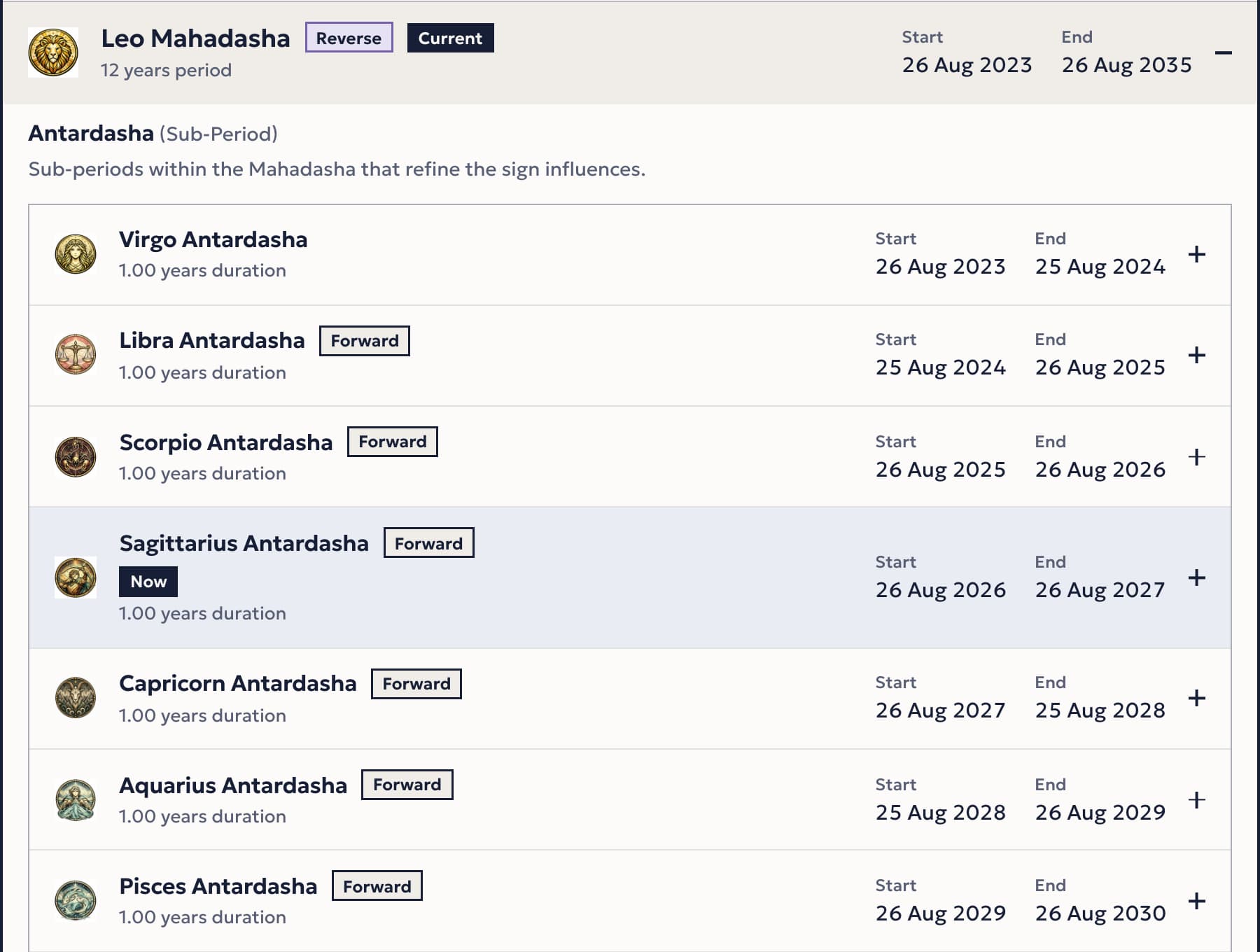The height and width of the screenshot is (952, 1260).
Task: Click the Forward badge next to Libra Antardasha
Action: 365,341
